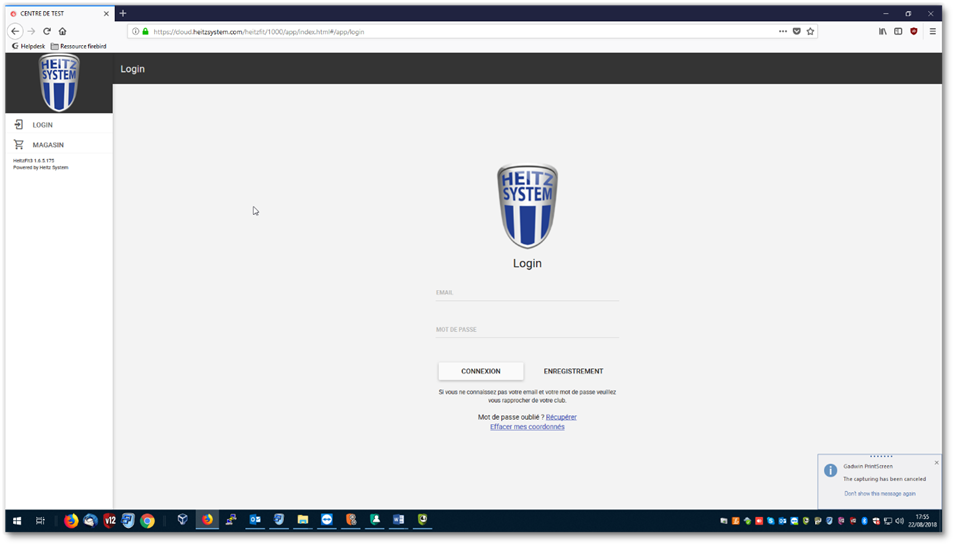Open Ressource firebird bookmark folder
Screen dimensions: 955x545
pos(79,46)
